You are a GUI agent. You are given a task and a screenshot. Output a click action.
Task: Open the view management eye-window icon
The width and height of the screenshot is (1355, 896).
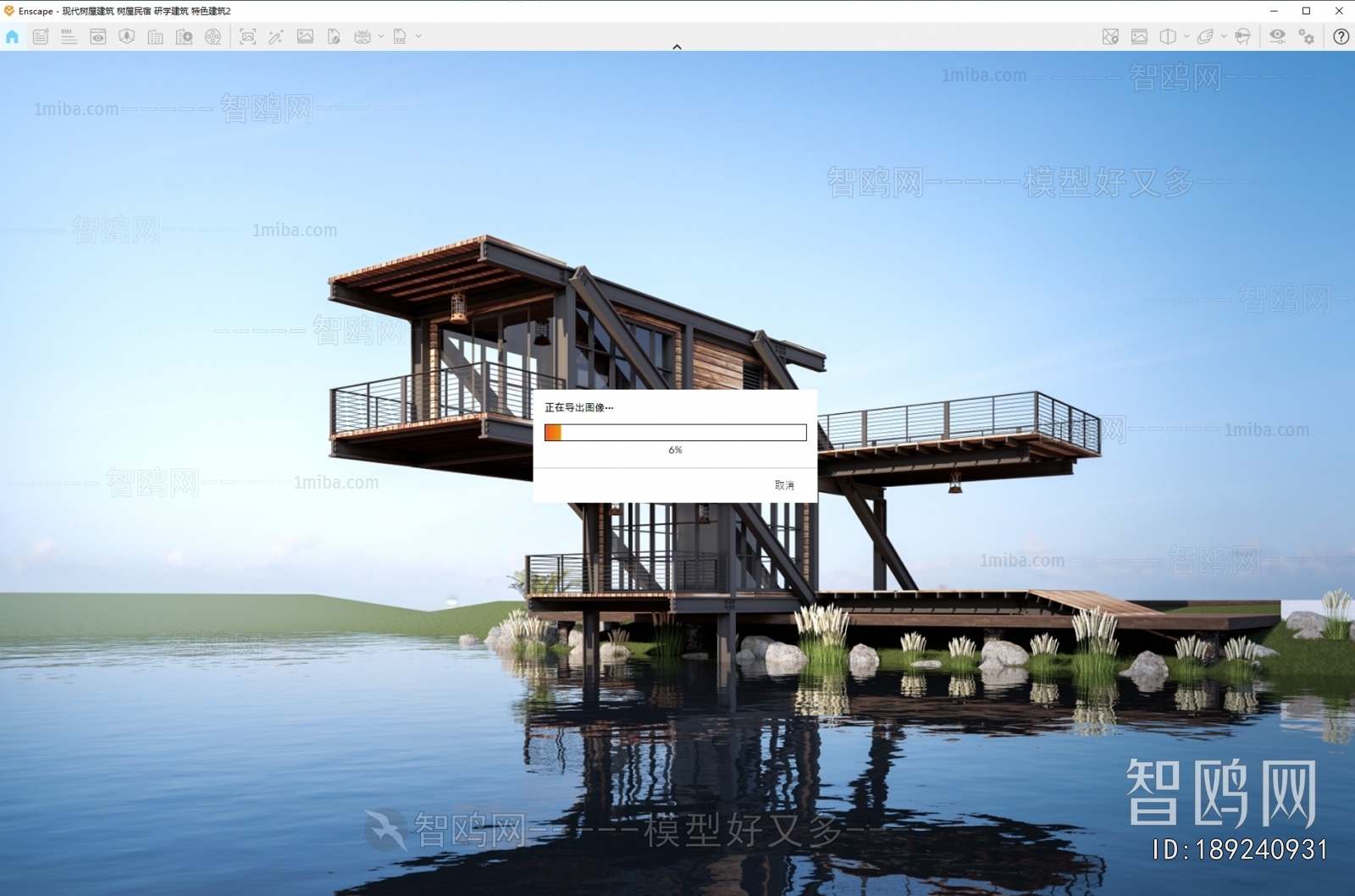click(x=98, y=36)
